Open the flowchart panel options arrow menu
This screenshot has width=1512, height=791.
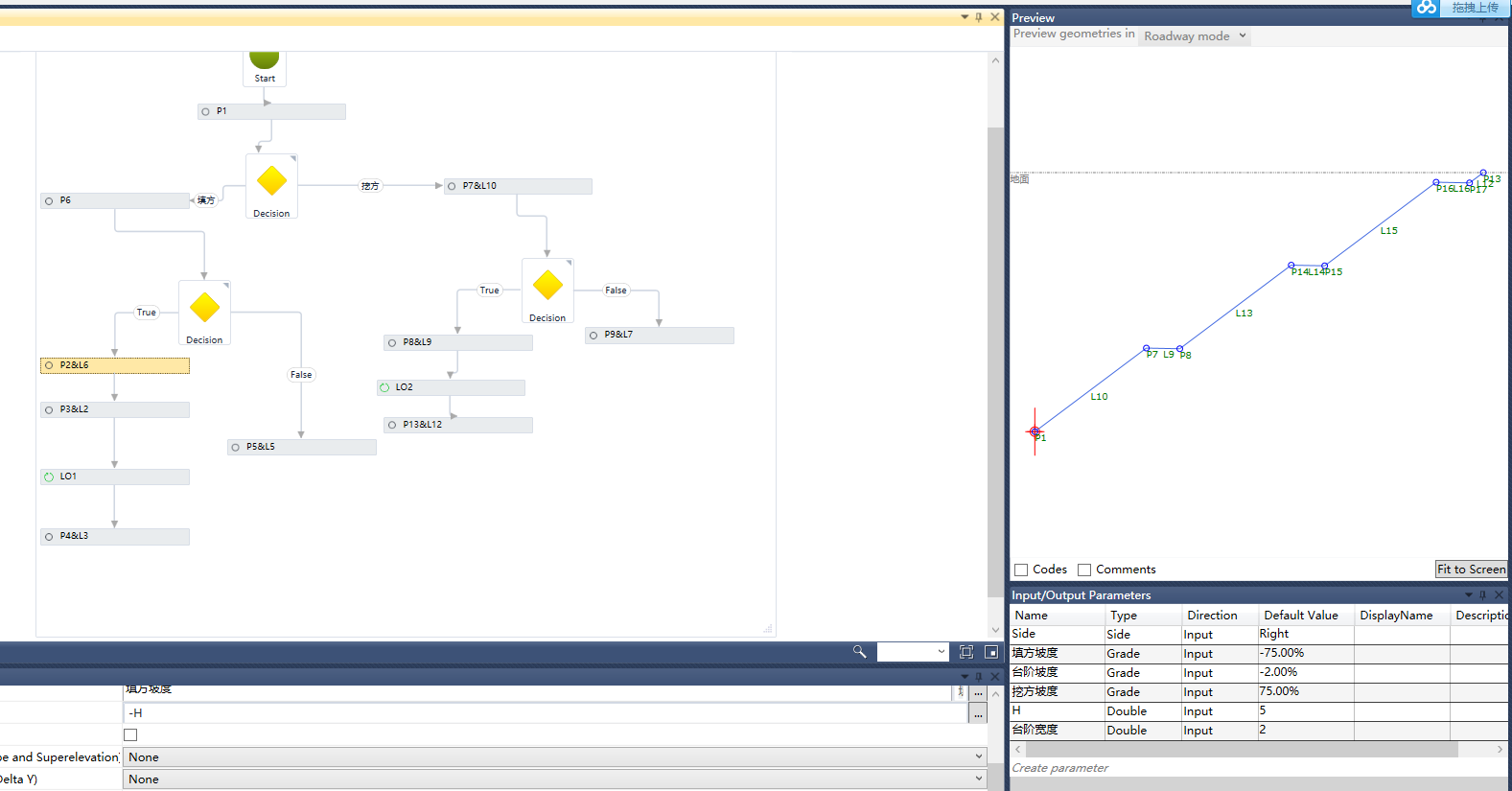(965, 17)
